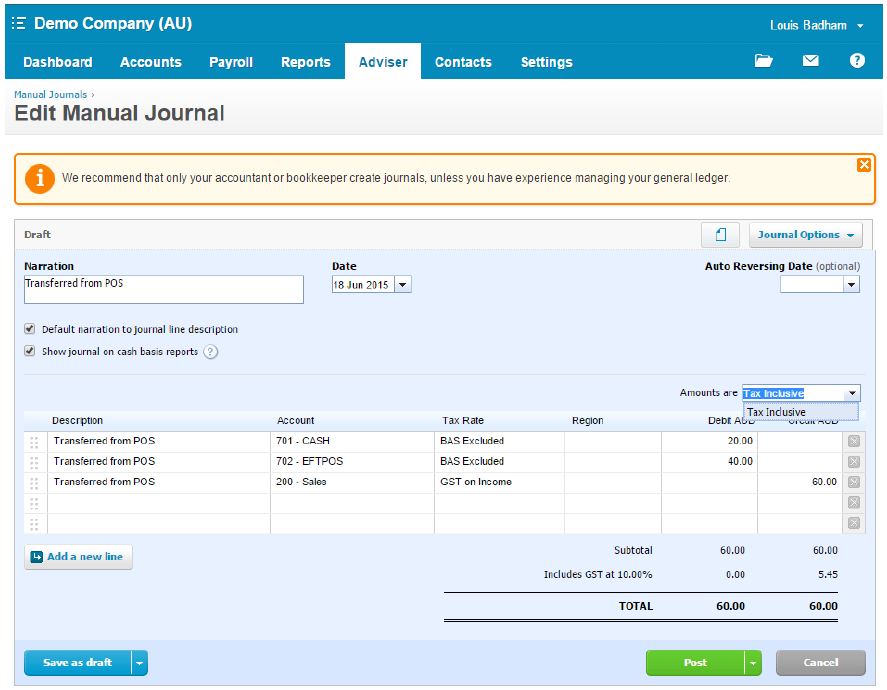The height and width of the screenshot is (690, 887).
Task: Toggle Default narration to journal line description
Action: coord(29,329)
